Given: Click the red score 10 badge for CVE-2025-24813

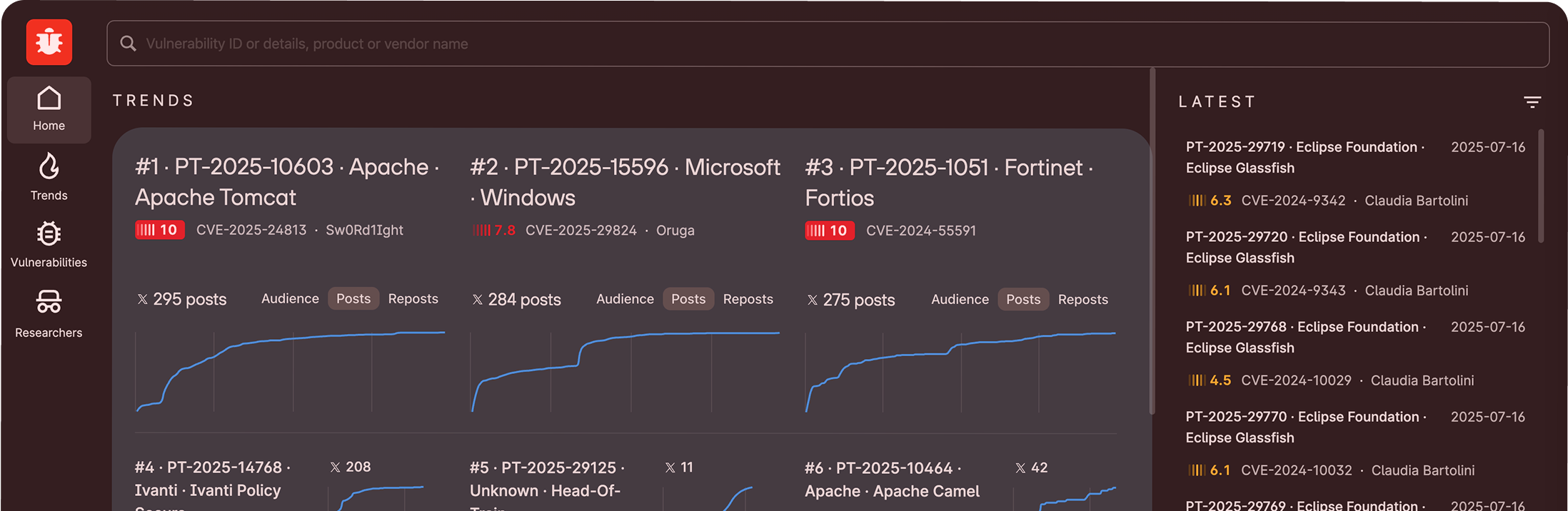Looking at the screenshot, I should pos(160,230).
